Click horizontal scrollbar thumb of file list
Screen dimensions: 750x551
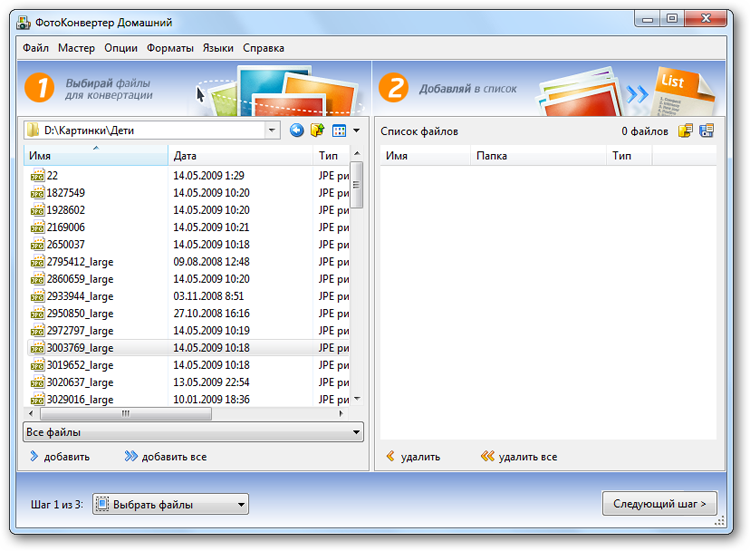(x=126, y=413)
